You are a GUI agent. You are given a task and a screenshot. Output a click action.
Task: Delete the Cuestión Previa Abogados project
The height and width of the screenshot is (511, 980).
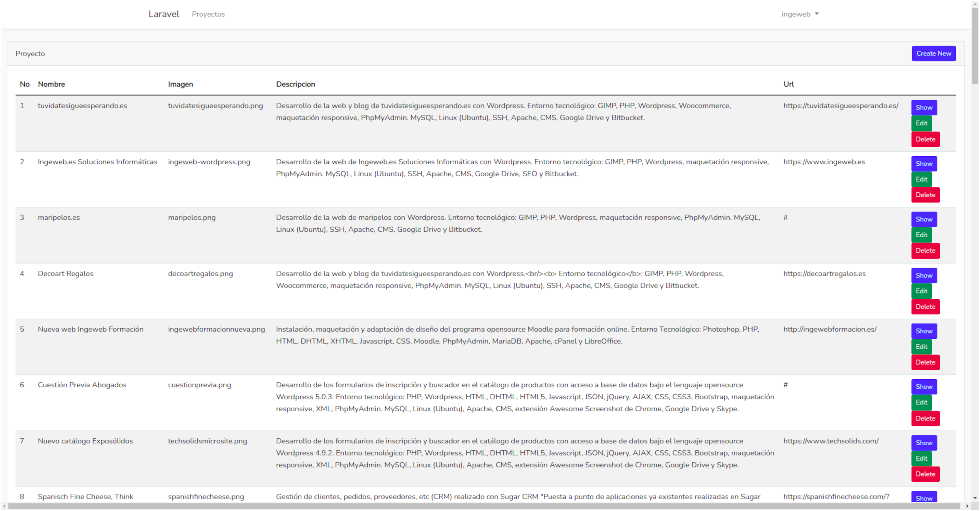tap(925, 419)
